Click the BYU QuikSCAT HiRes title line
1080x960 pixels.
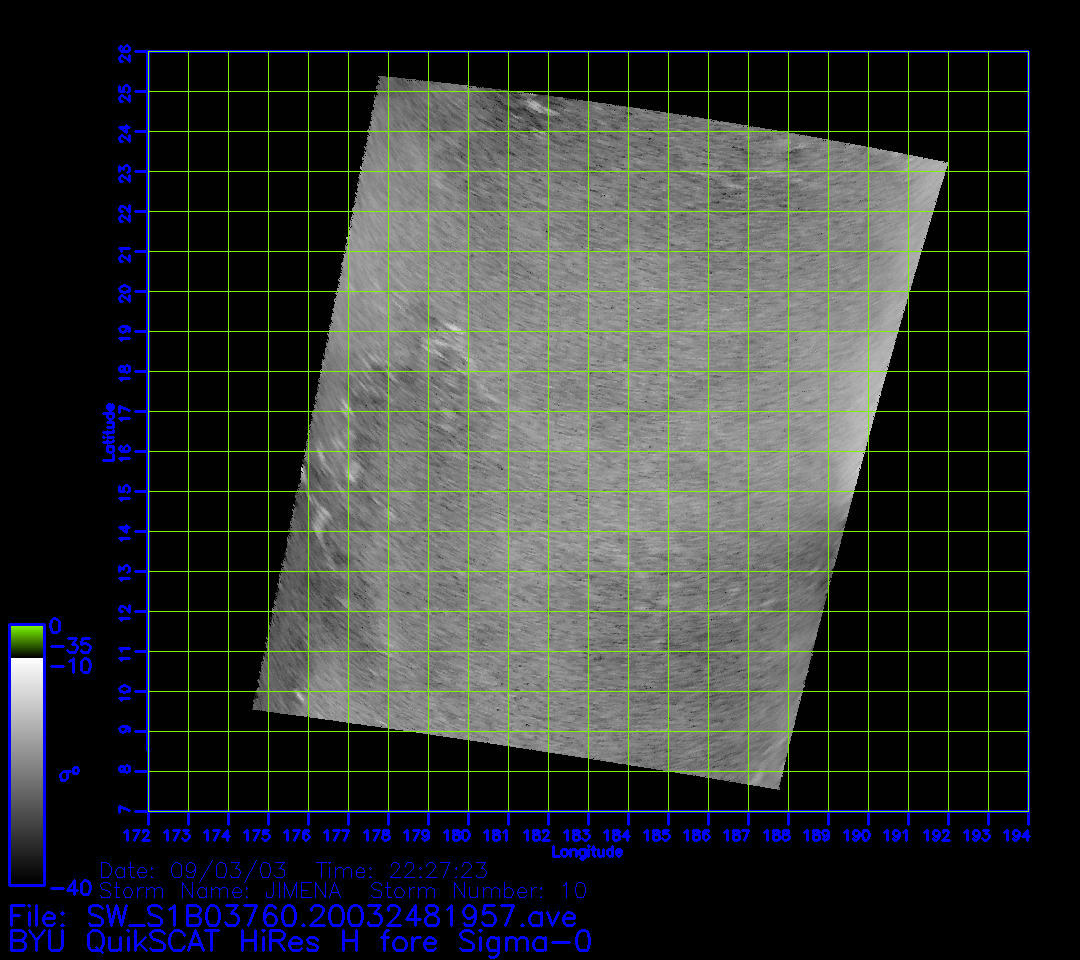(300, 942)
